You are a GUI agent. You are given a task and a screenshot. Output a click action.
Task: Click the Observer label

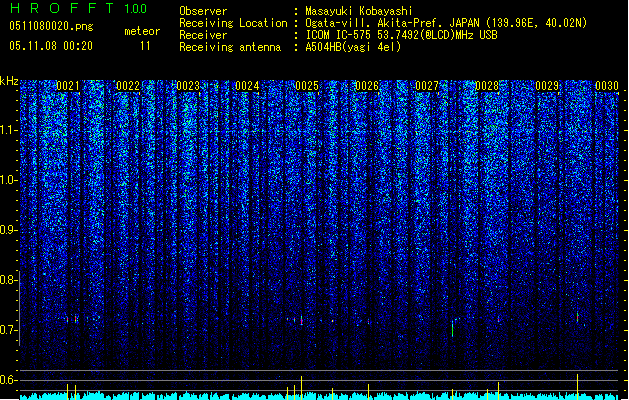203,11
